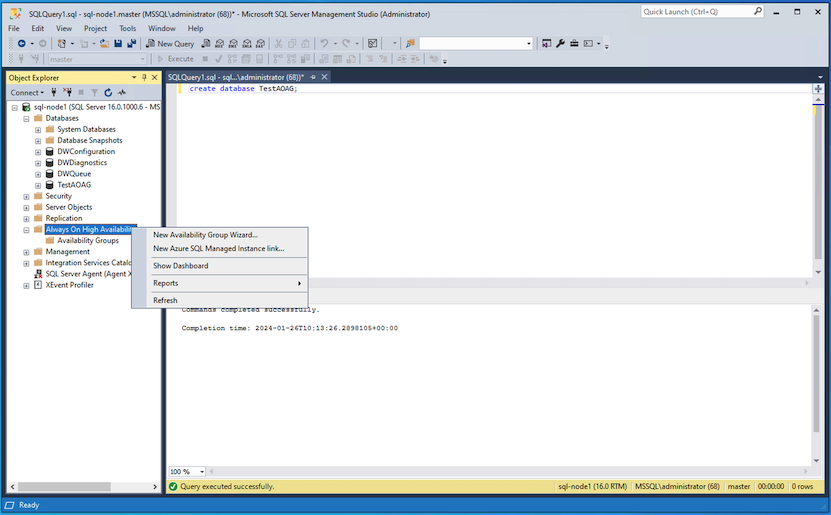This screenshot has width=831, height=515.
Task: Expand the TestAOAG database node
Action: coord(38,185)
